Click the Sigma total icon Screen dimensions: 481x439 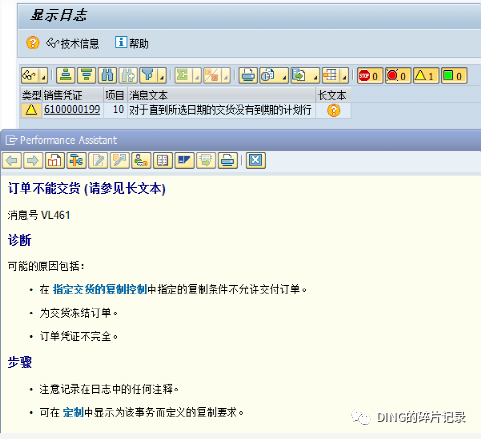183,75
